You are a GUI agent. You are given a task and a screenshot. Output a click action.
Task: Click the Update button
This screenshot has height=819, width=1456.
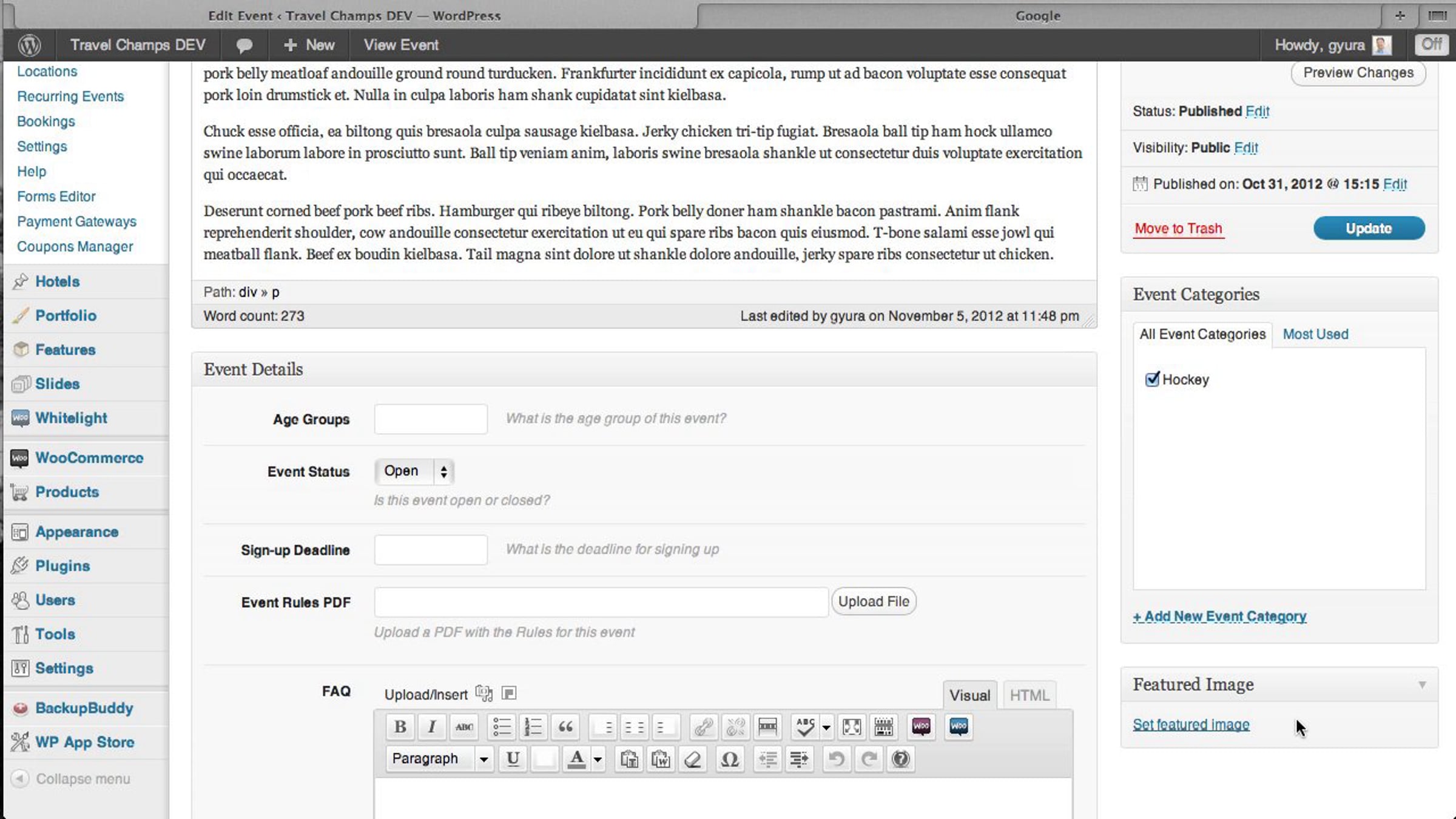(1369, 229)
